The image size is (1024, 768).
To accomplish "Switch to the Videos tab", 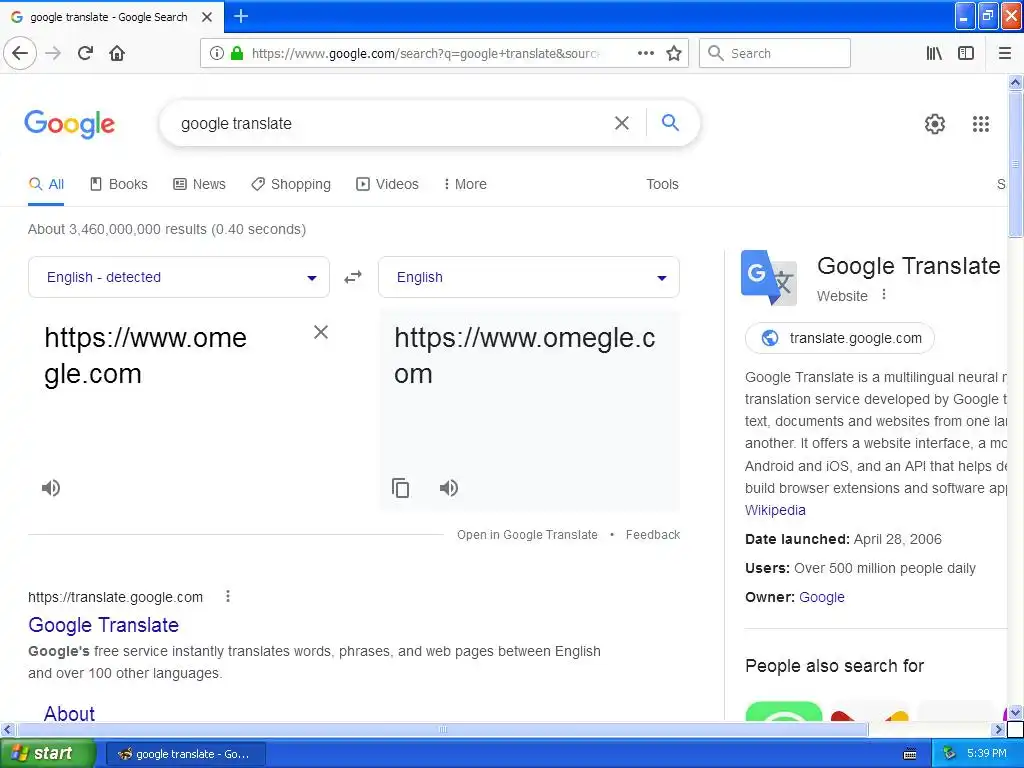I will coord(387,184).
